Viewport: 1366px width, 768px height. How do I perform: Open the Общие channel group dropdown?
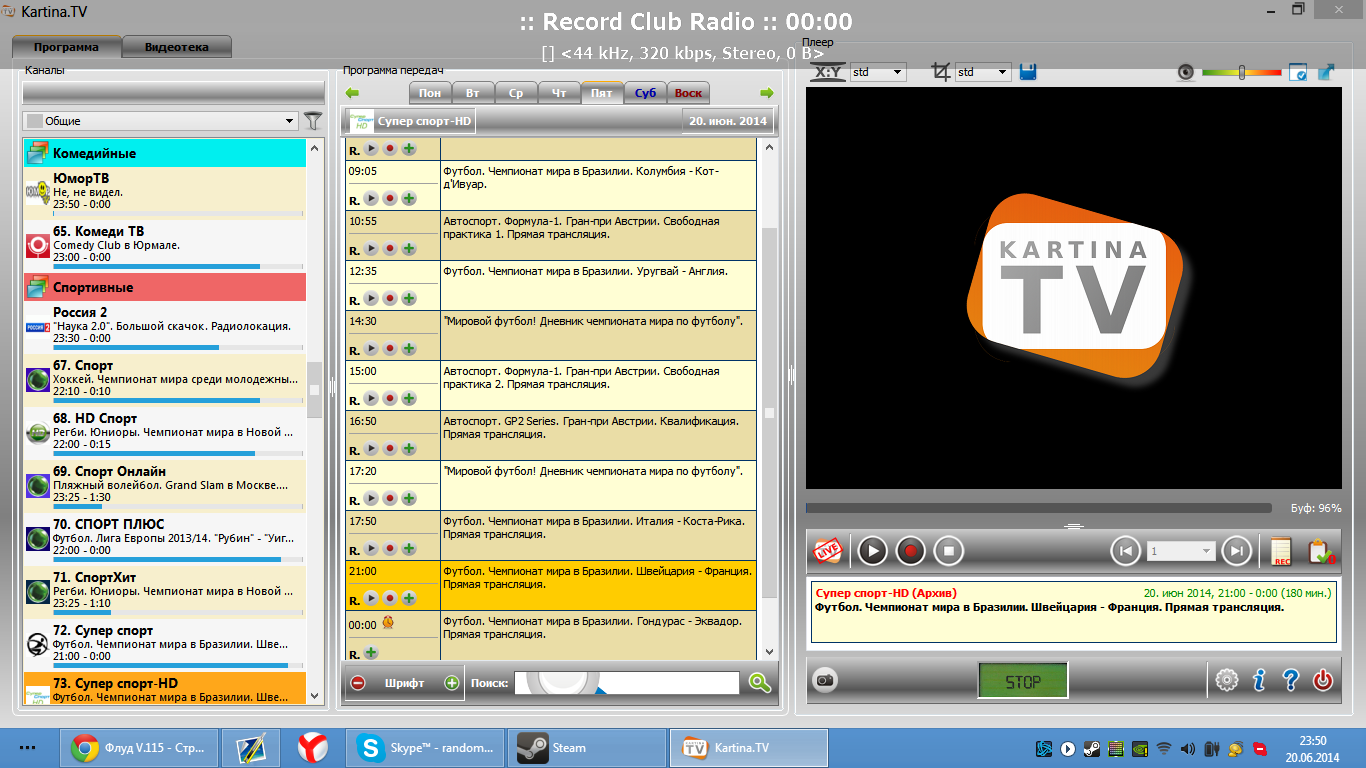pyautogui.click(x=161, y=121)
